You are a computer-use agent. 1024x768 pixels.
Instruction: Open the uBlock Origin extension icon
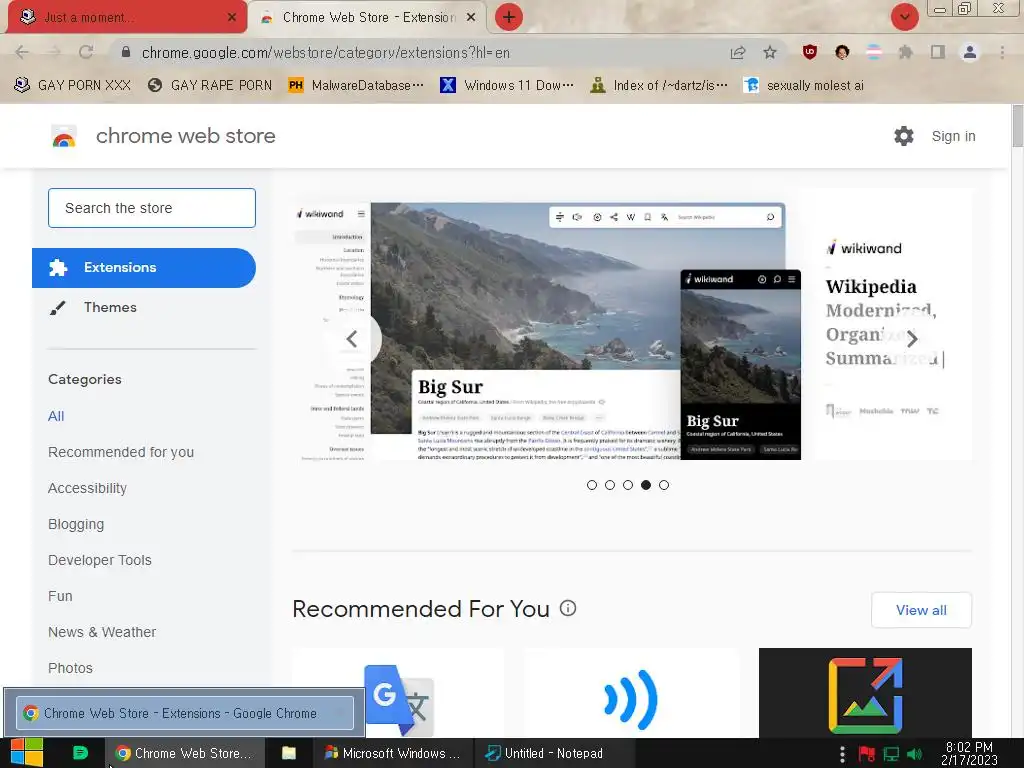[810, 52]
